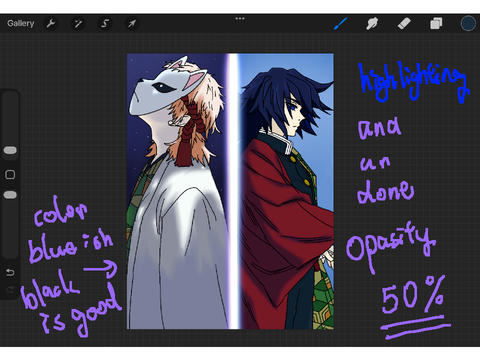Select the Paint brush tool
Screen dimensions: 480x360
pyautogui.click(x=341, y=24)
